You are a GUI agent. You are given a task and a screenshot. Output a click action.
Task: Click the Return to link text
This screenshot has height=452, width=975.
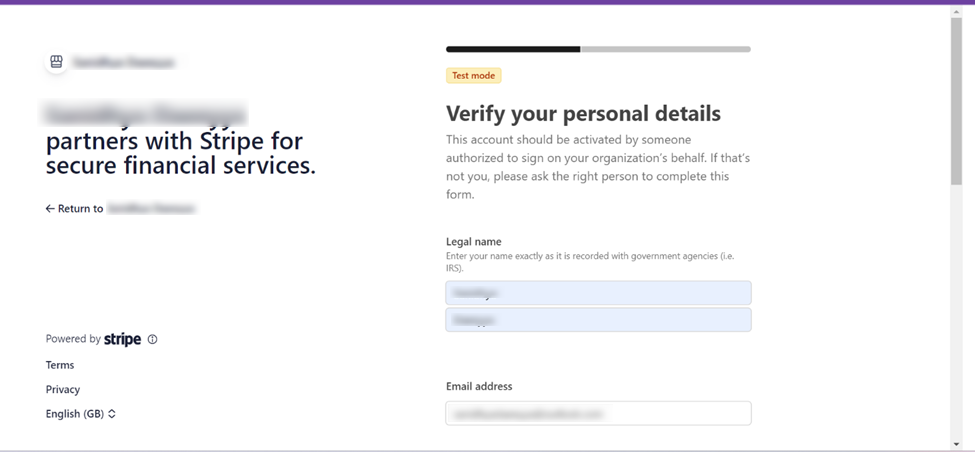[x=80, y=209]
